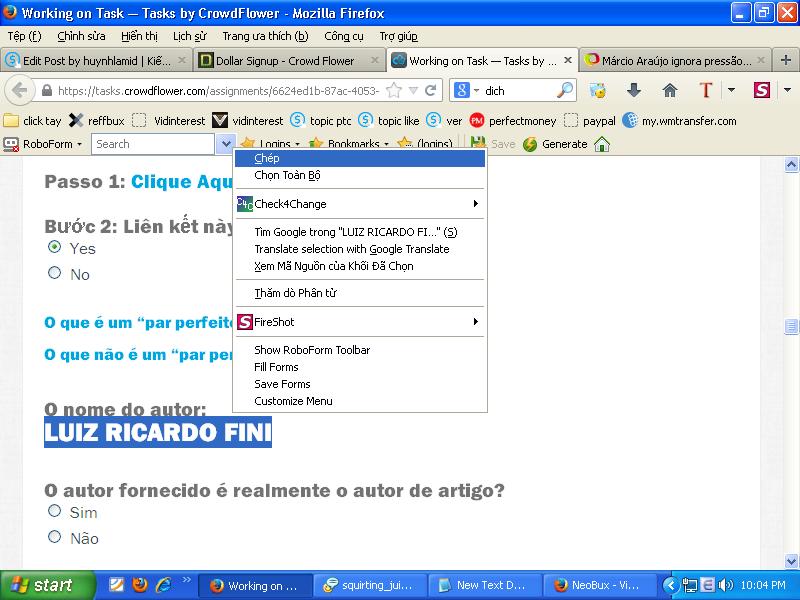Open the click tay bookmark folder
Screen dimensions: 800x600
click(x=32, y=121)
